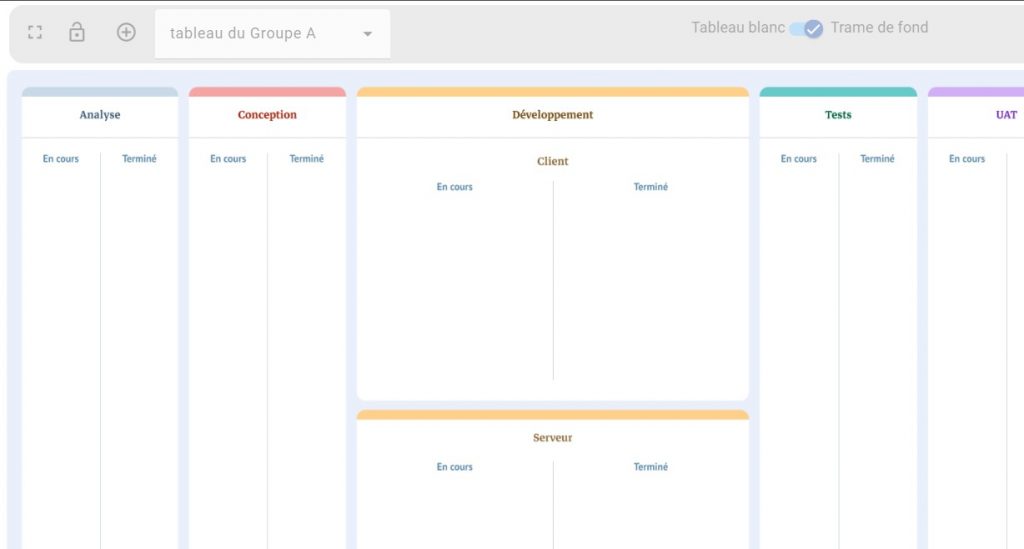Select the "Trame de fond" label
The image size is (1024, 549).
[879, 28]
